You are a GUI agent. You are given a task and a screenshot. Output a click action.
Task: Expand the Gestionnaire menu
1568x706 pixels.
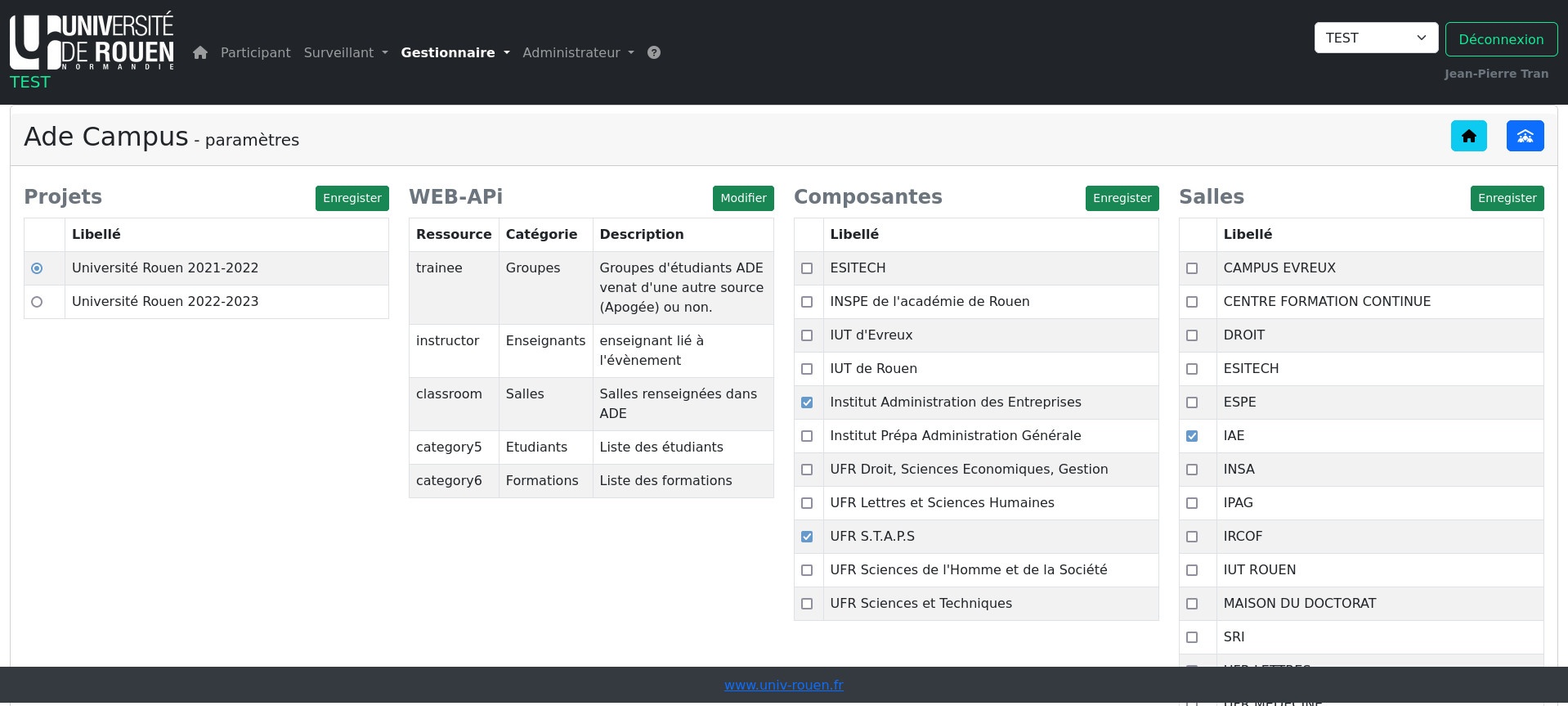click(x=455, y=52)
